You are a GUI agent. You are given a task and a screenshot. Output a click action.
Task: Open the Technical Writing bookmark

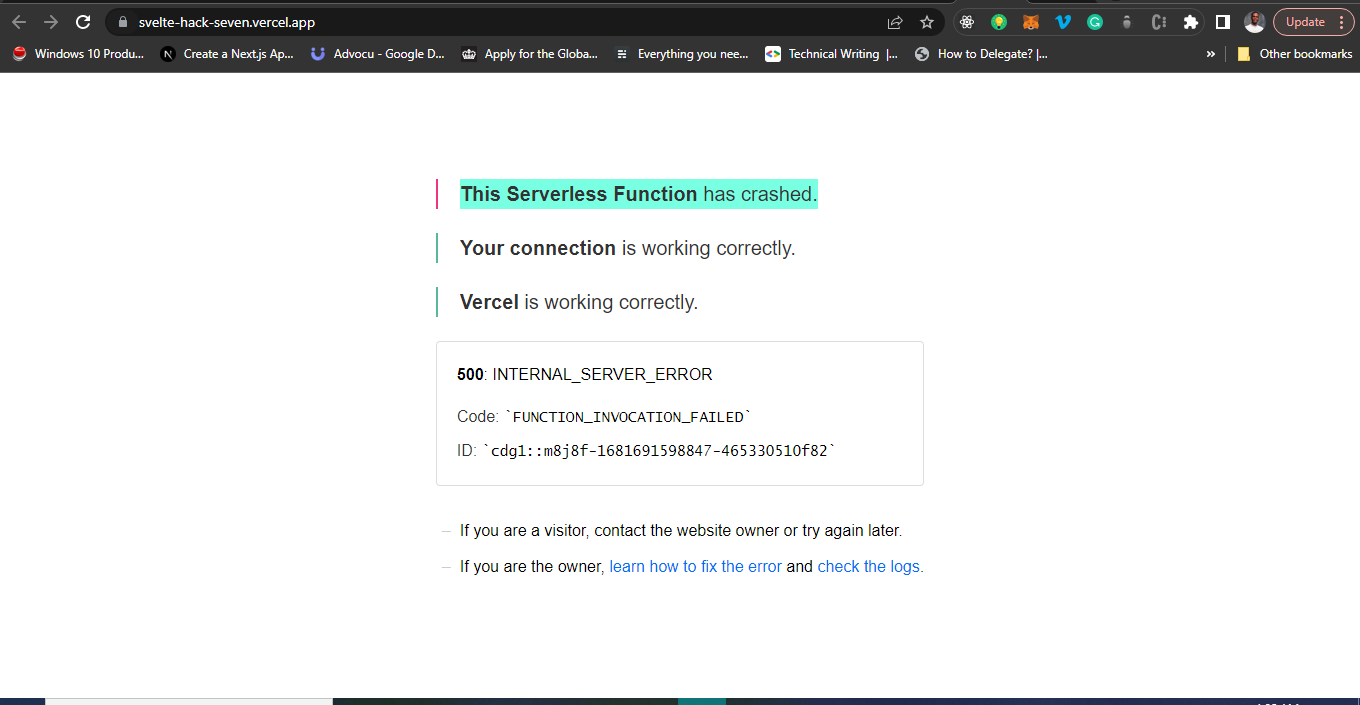pos(831,54)
